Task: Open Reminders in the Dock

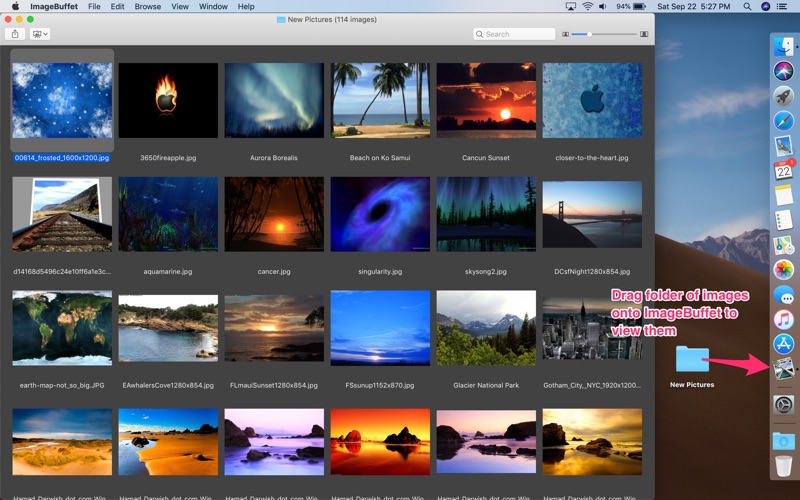Action: [784, 220]
